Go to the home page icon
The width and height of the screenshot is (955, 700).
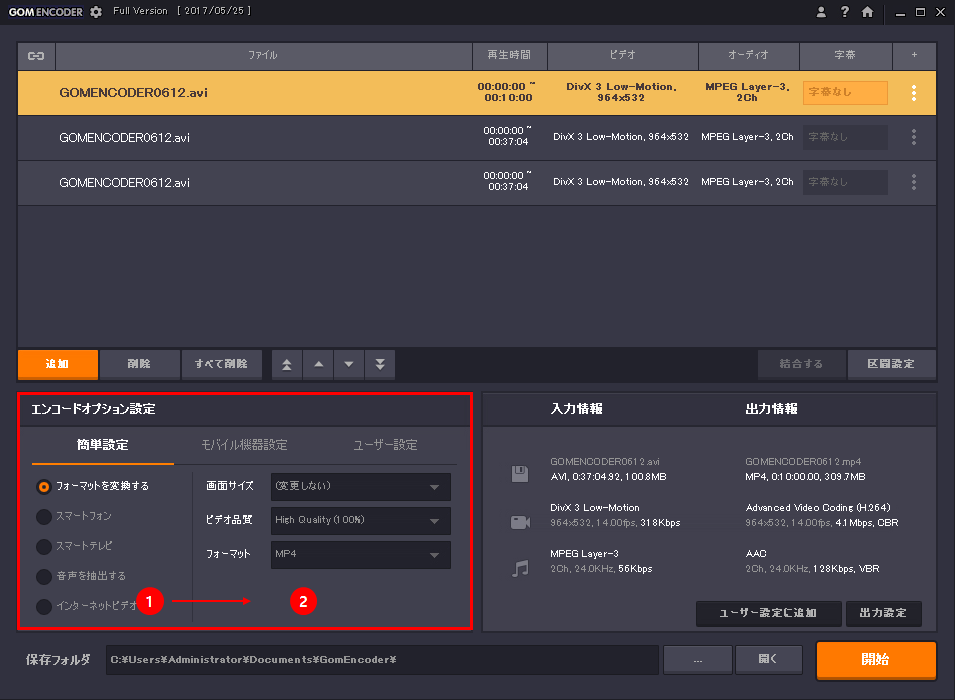coord(867,12)
